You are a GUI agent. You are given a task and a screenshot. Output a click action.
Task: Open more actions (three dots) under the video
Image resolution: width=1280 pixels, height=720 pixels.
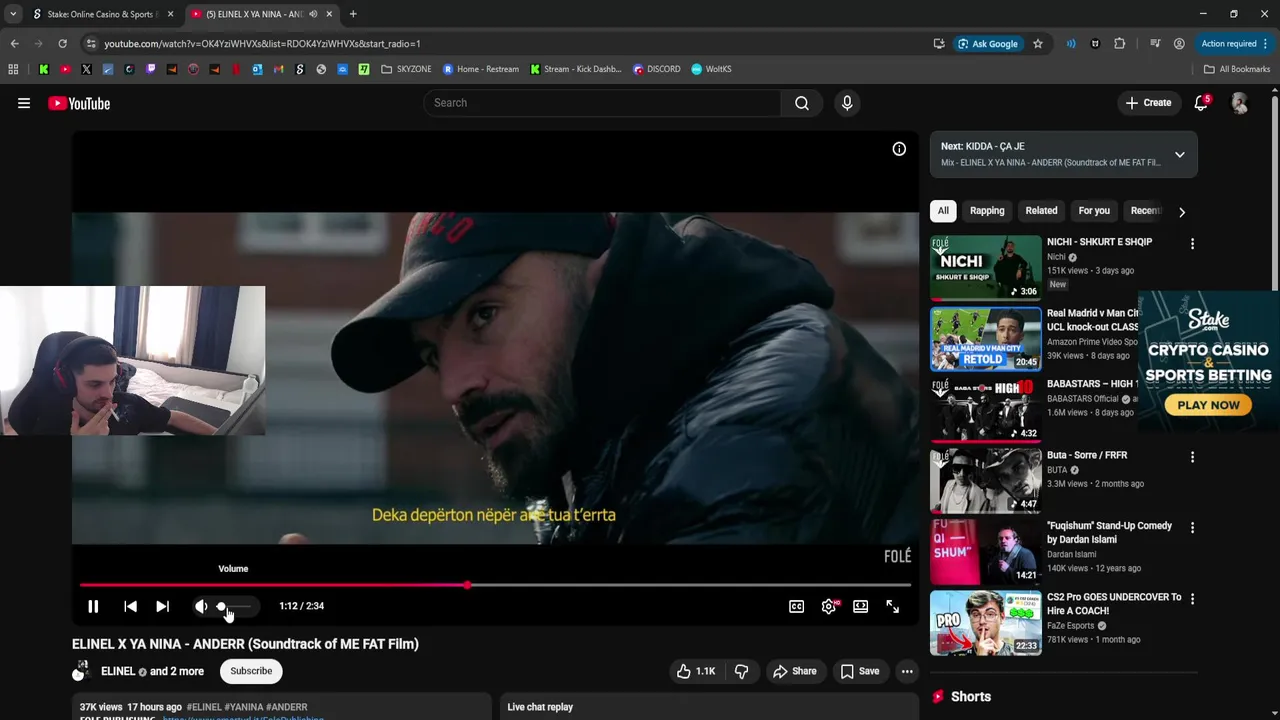[x=907, y=671]
